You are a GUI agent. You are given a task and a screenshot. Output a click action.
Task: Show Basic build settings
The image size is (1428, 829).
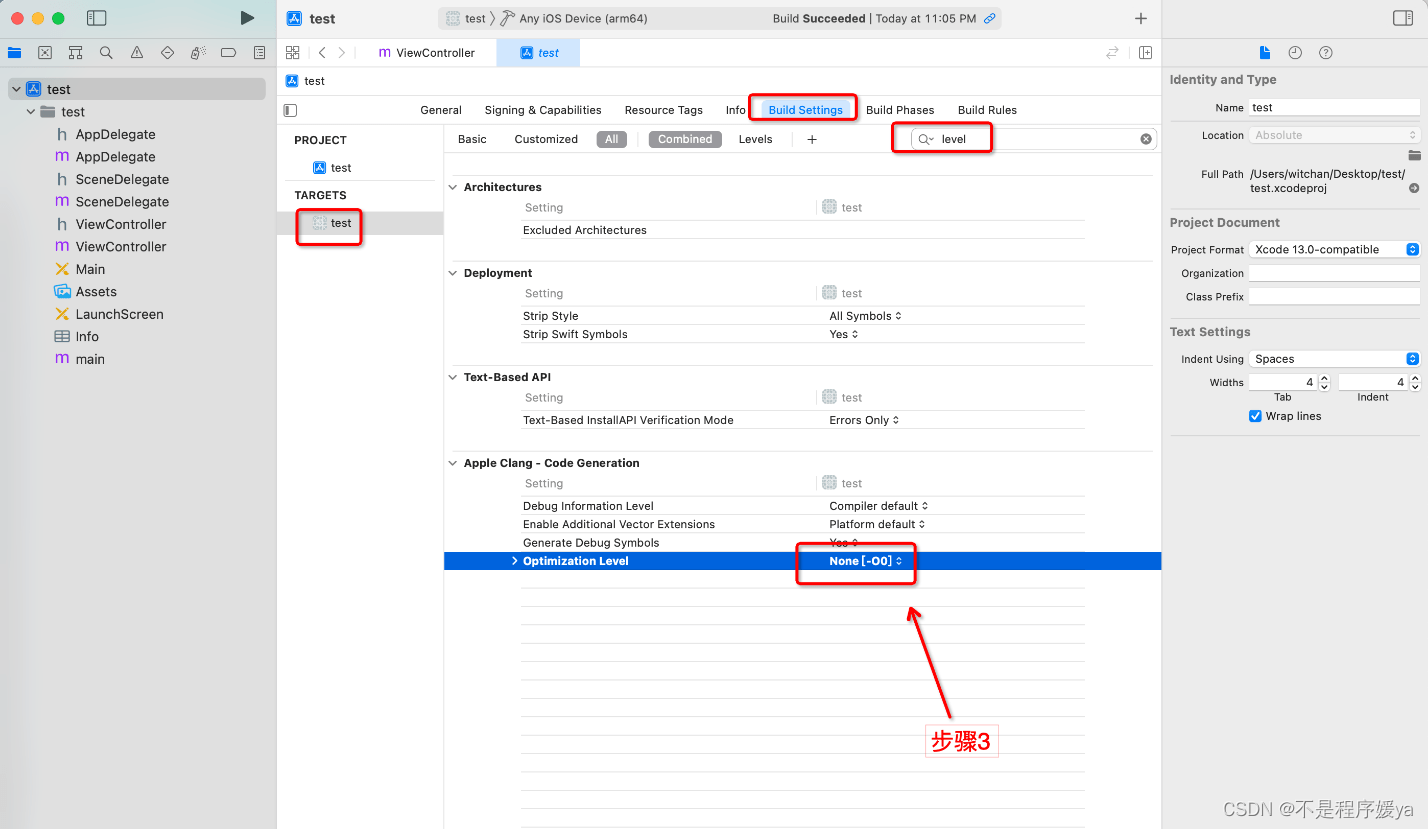pyautogui.click(x=472, y=139)
